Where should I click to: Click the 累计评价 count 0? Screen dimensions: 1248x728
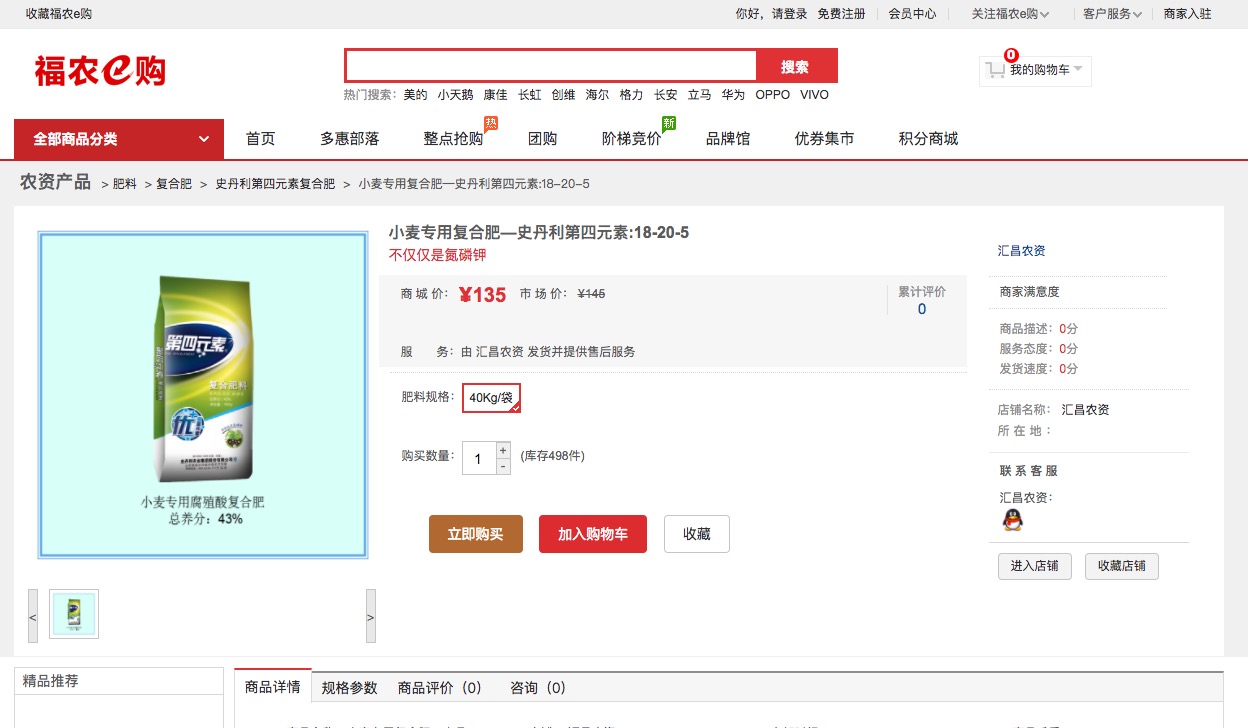tap(922, 309)
